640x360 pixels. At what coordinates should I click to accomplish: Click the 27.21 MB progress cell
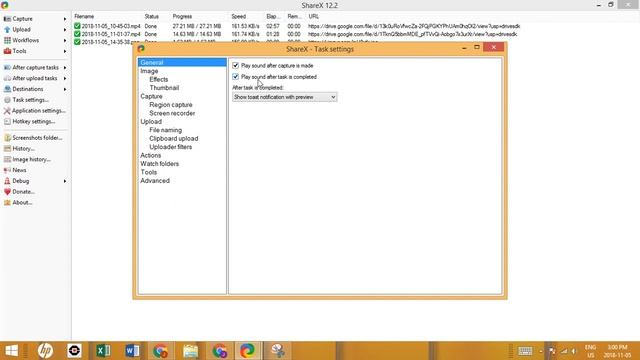pos(197,26)
